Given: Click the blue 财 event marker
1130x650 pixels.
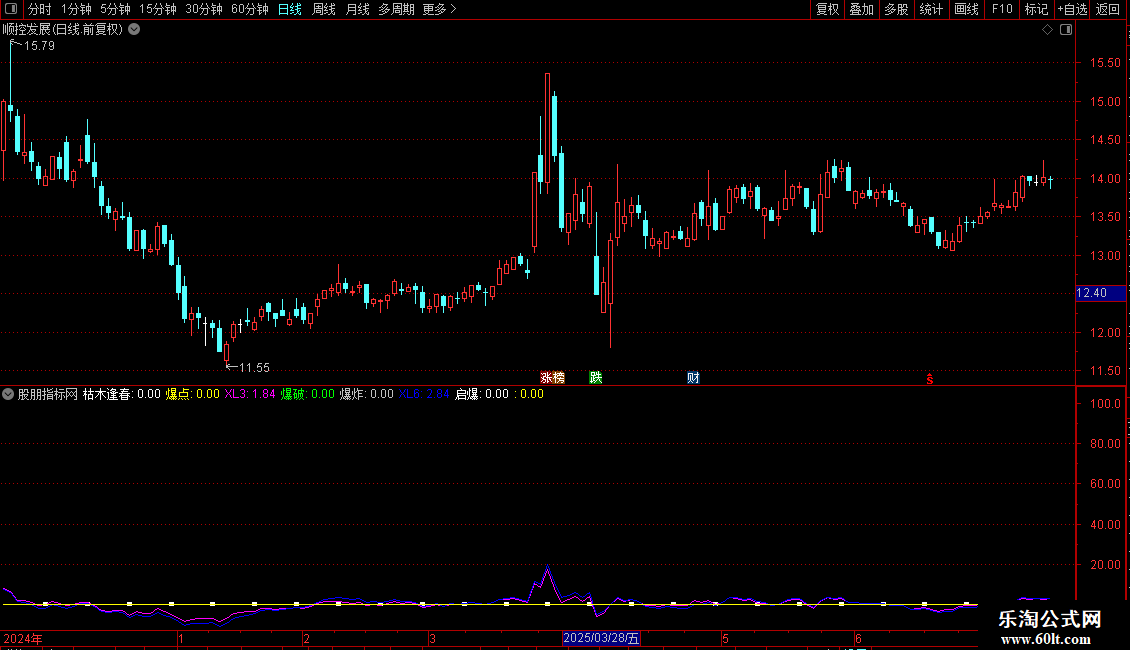Looking at the screenshot, I should coord(693,377).
